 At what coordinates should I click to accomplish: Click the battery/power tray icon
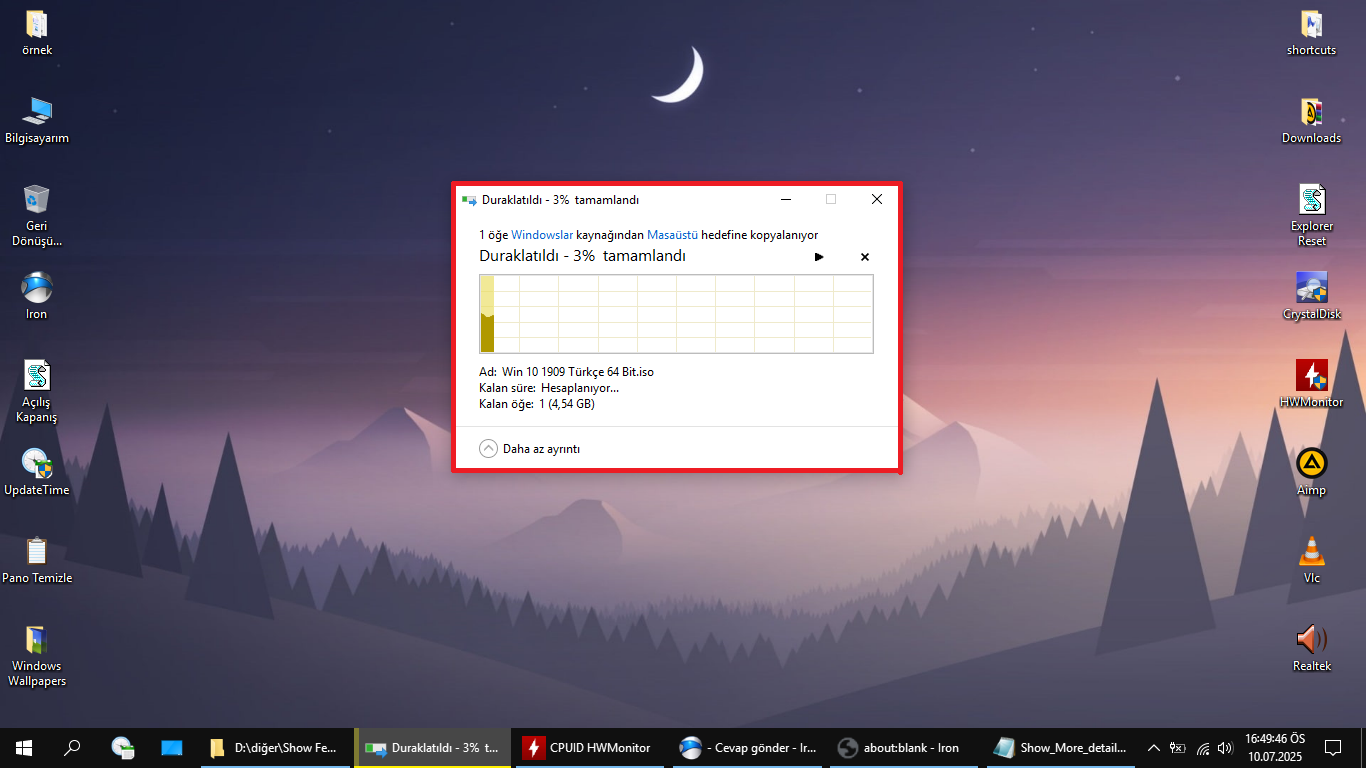(x=1178, y=747)
